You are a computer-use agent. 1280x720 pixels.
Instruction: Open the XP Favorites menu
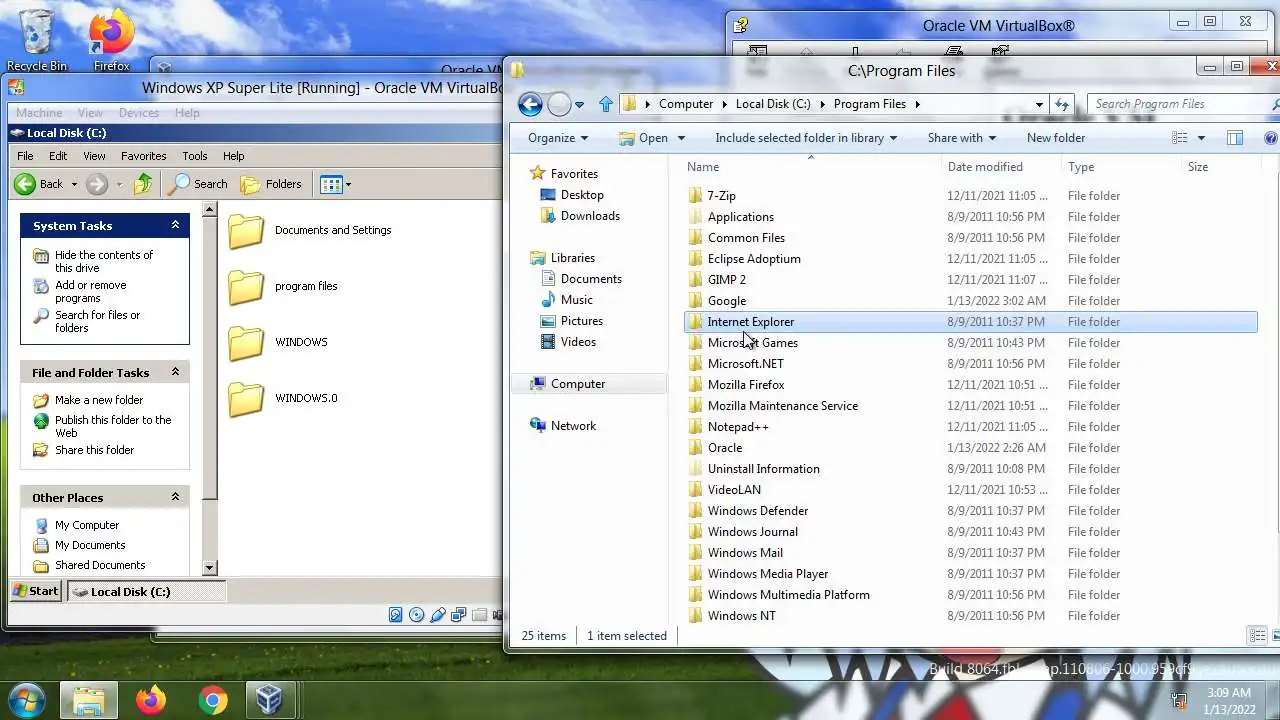coord(144,156)
